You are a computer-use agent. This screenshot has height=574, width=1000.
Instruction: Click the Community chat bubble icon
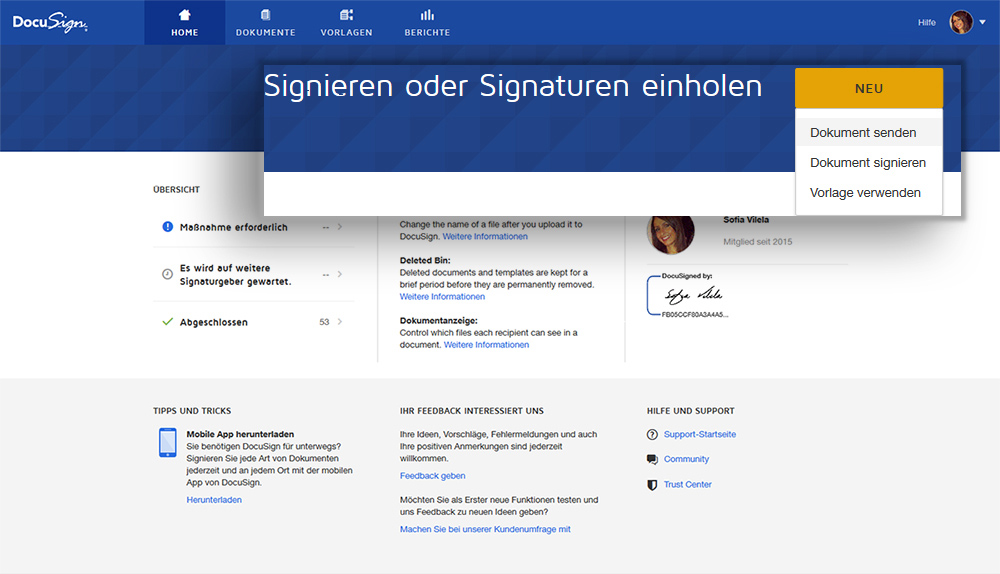pos(653,459)
